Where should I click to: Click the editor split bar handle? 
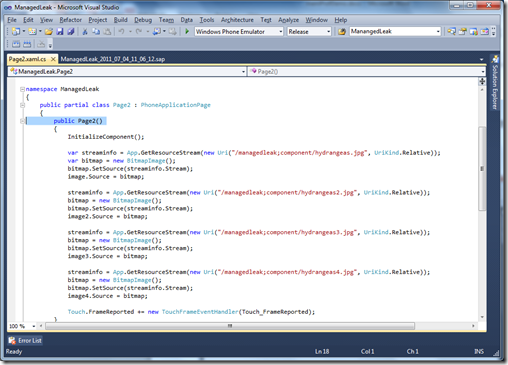482,81
